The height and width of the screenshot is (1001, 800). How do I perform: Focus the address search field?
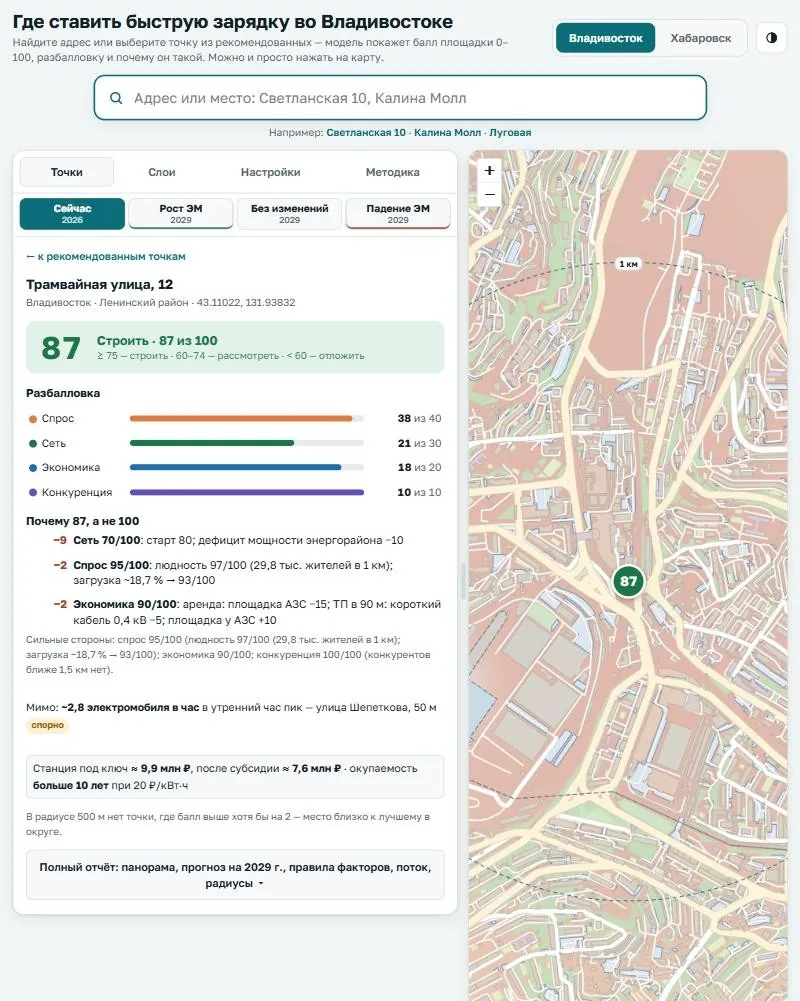(400, 98)
